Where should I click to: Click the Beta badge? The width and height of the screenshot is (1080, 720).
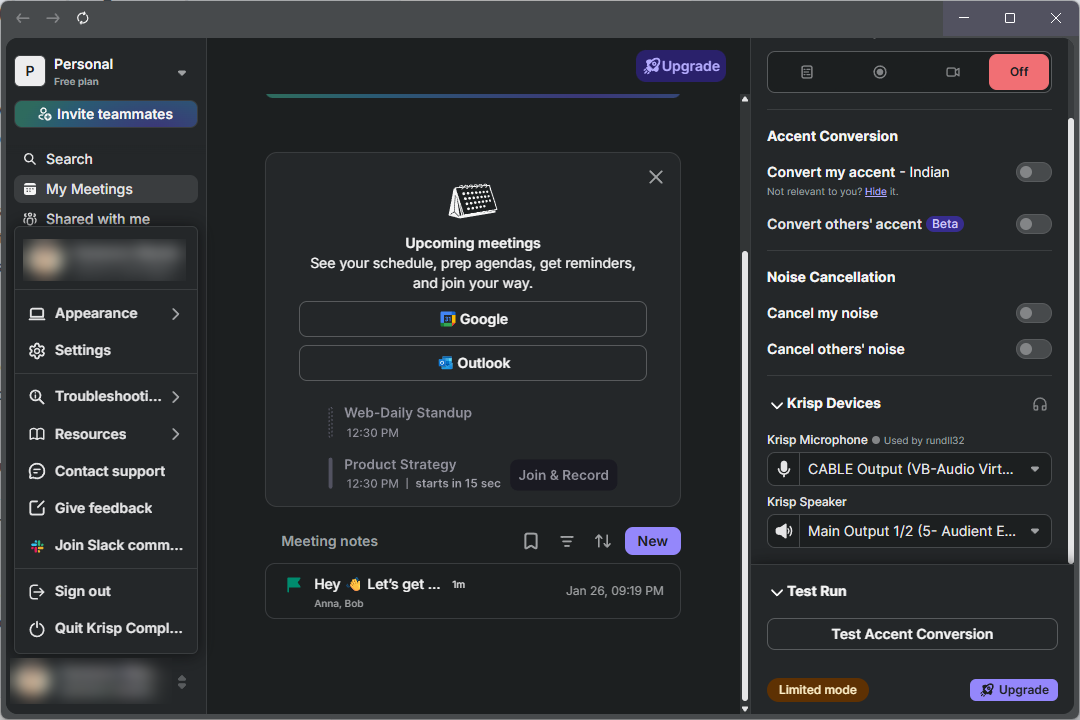tap(944, 224)
